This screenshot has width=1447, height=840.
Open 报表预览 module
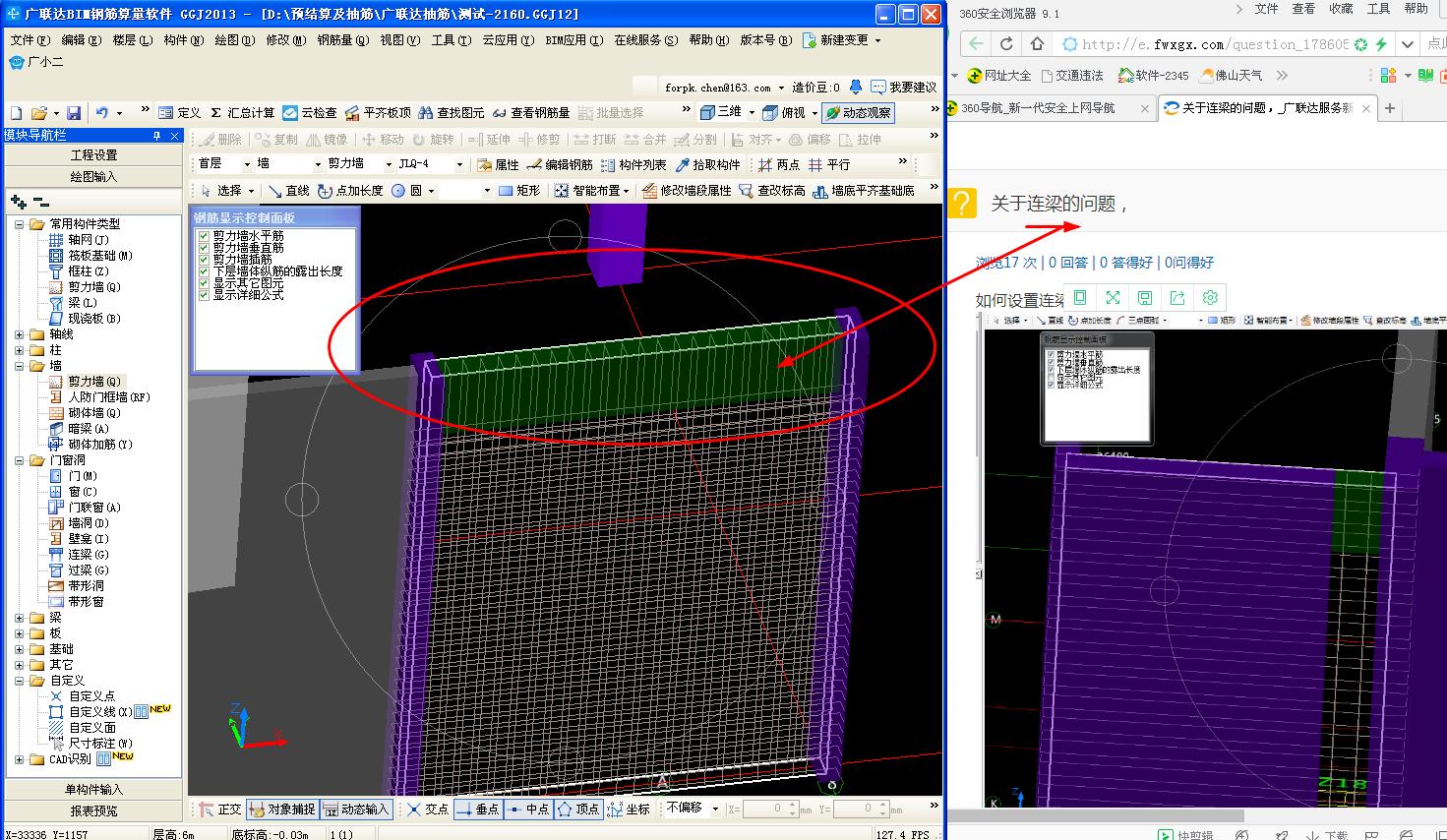click(93, 810)
